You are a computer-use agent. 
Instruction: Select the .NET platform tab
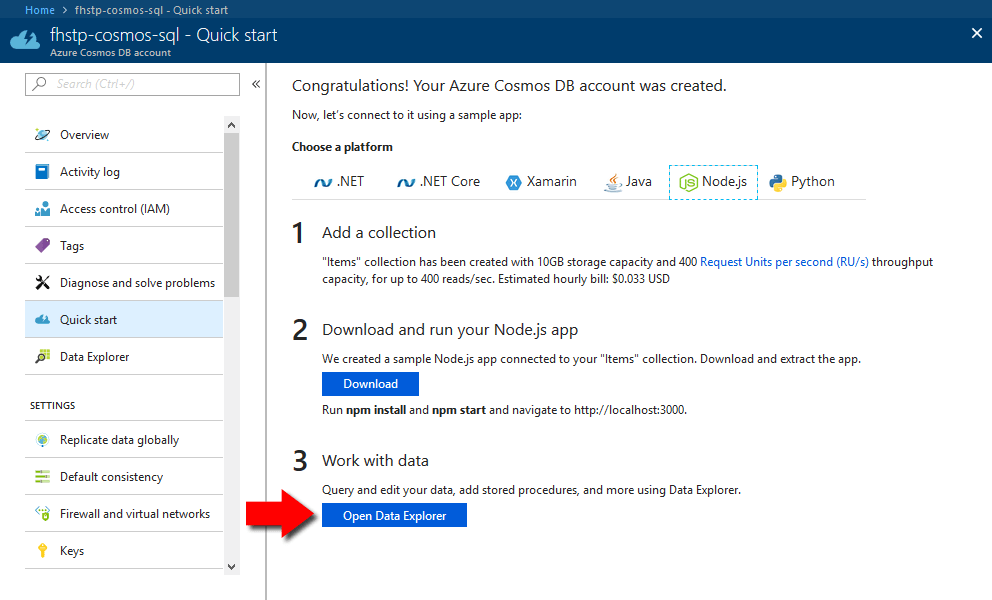point(339,182)
